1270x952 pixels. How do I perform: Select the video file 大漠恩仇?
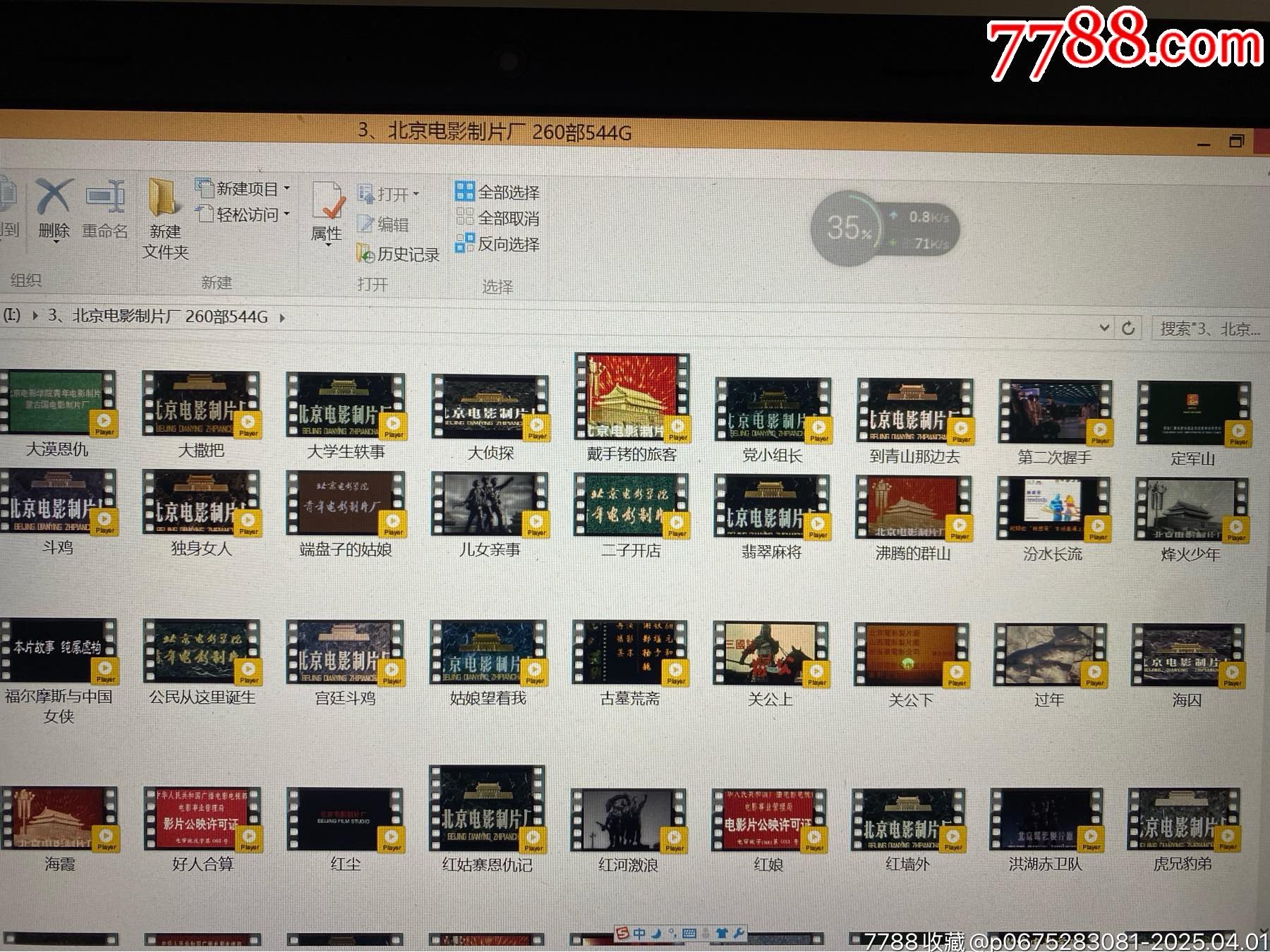(x=58, y=414)
